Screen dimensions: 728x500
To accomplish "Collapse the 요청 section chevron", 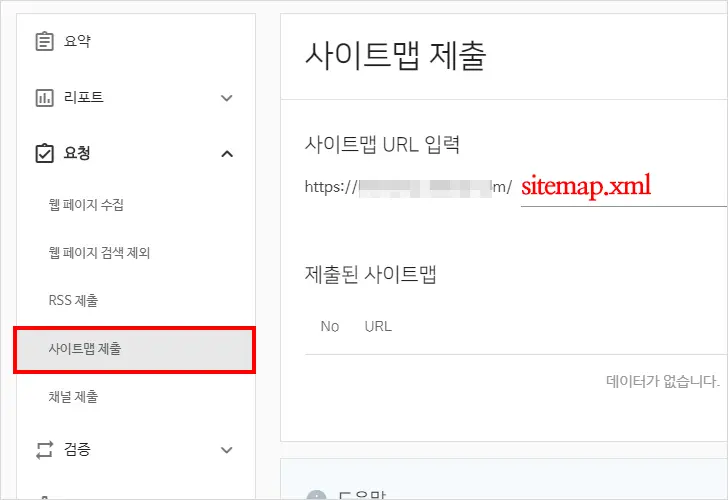I will click(227, 154).
